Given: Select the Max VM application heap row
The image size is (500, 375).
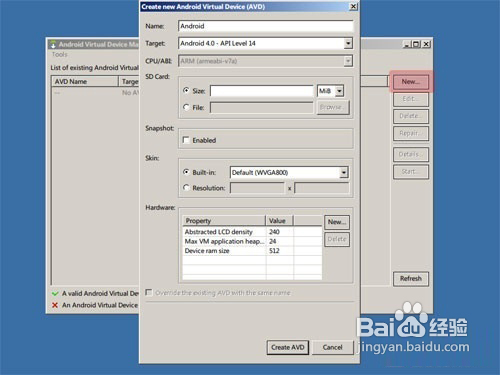Looking at the screenshot, I should pyautogui.click(x=252, y=241).
